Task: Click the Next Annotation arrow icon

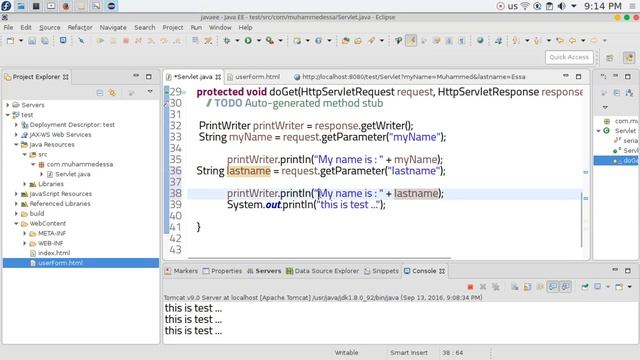Action: click(x=516, y=40)
